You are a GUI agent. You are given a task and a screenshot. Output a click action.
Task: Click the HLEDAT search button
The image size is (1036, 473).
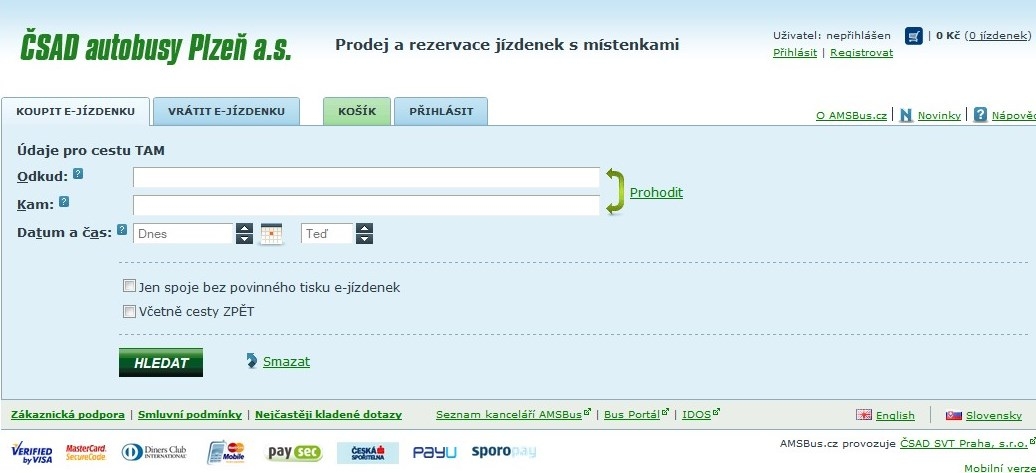[161, 363]
